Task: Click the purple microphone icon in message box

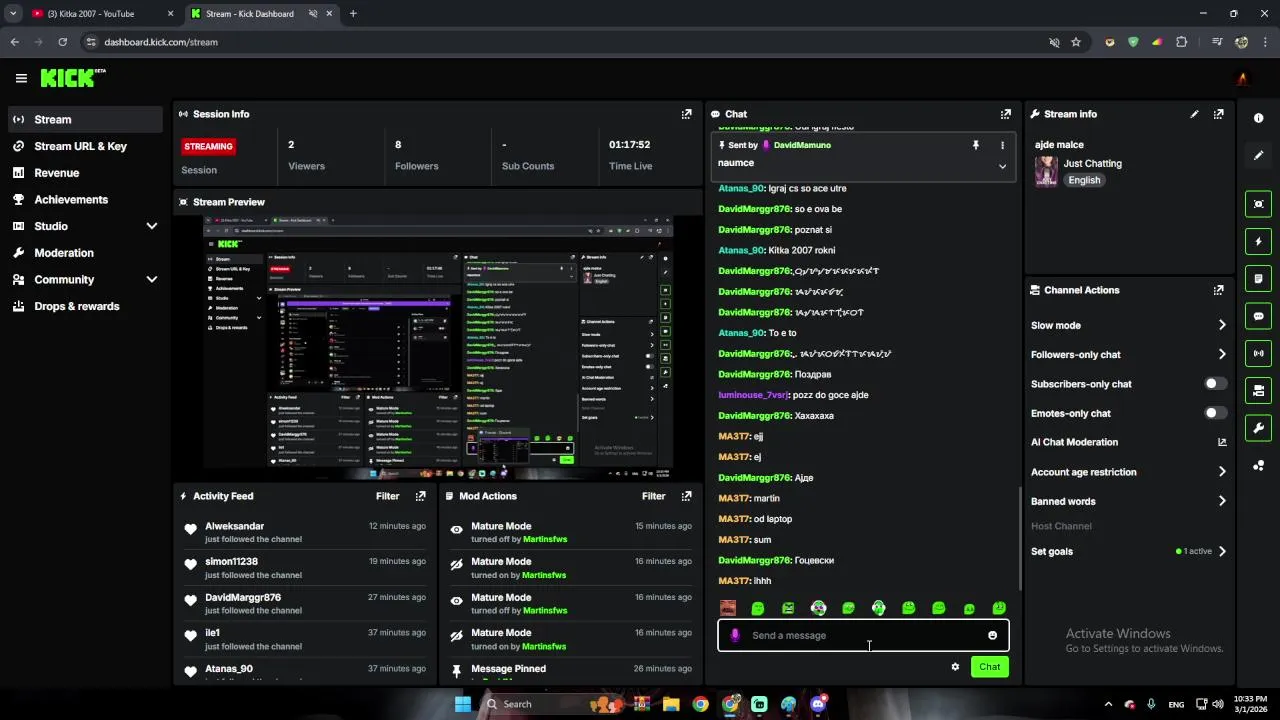Action: [x=735, y=635]
